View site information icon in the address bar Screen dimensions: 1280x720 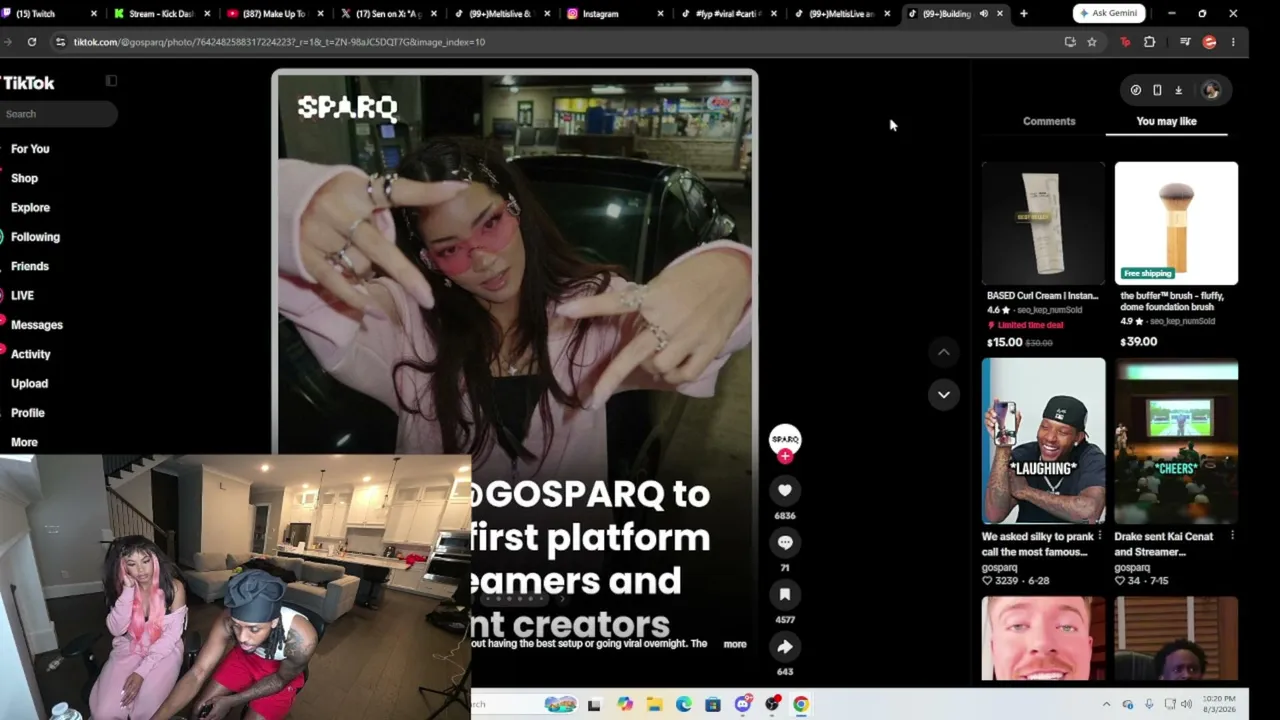coord(60,42)
